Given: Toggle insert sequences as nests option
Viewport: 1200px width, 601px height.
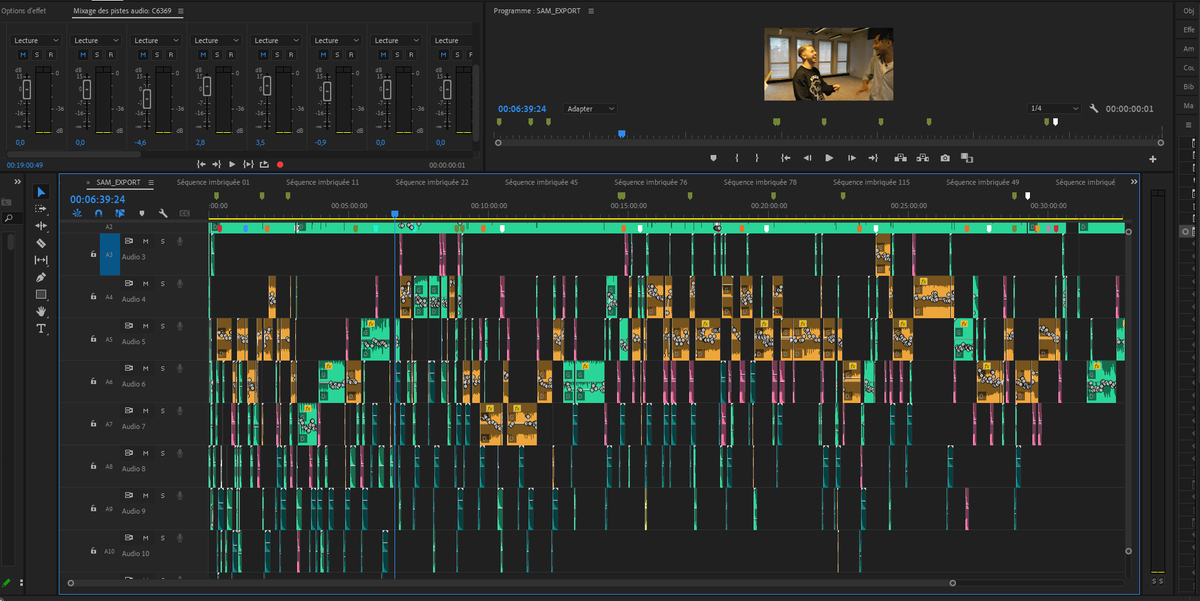Looking at the screenshot, I should pos(77,213).
